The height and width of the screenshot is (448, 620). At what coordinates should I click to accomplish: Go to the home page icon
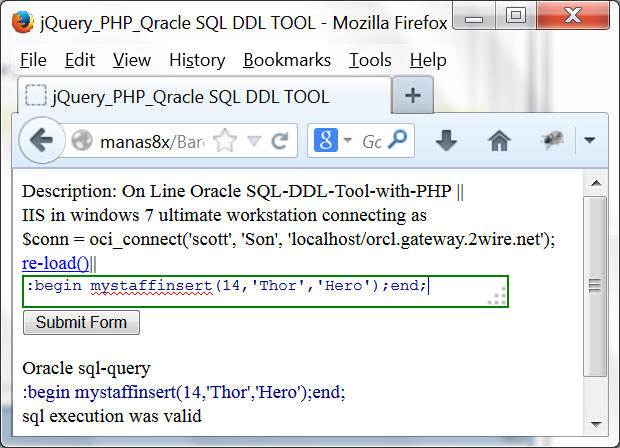(499, 140)
